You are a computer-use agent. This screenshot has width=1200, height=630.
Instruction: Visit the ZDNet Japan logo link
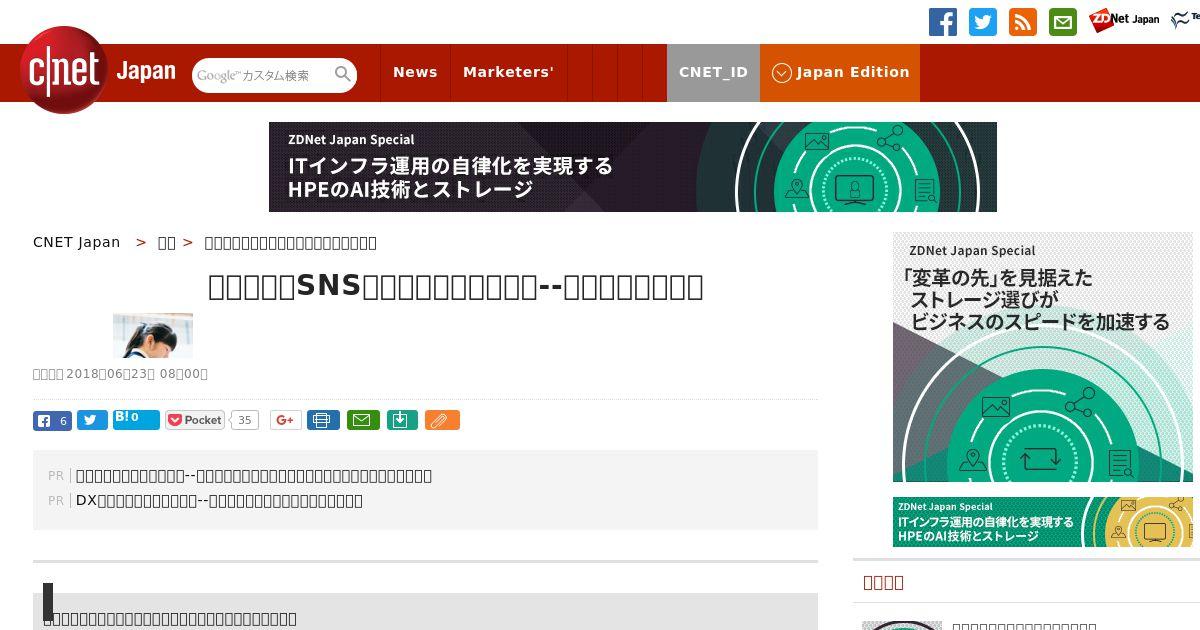tap(1124, 19)
